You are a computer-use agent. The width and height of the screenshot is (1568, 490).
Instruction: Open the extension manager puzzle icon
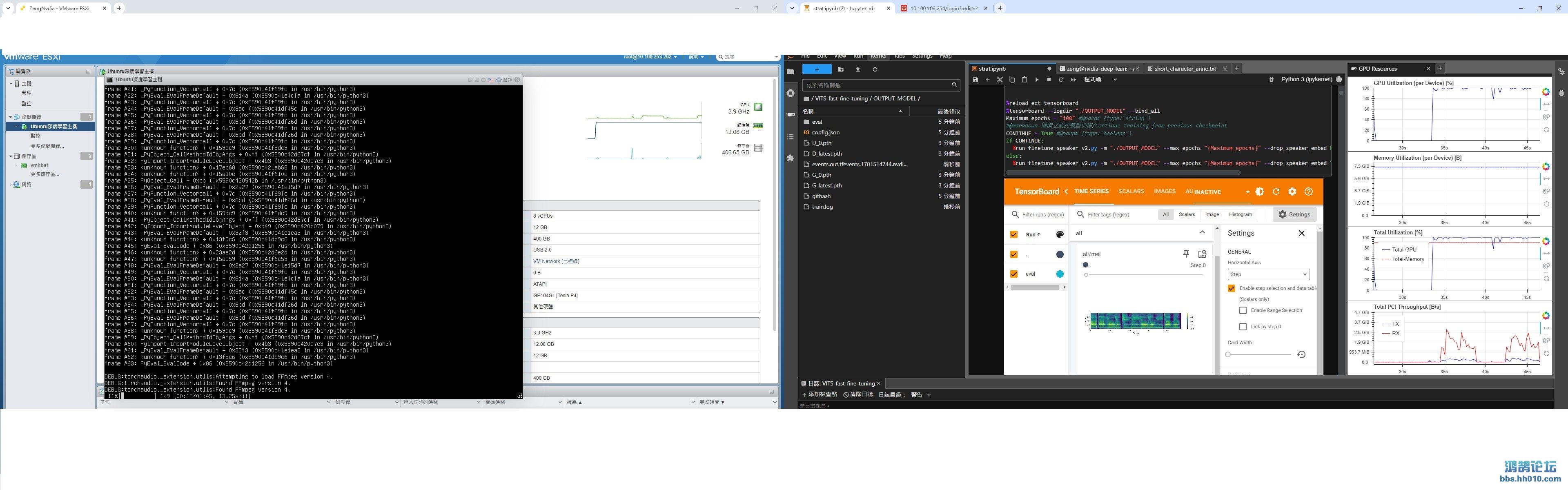tap(791, 158)
